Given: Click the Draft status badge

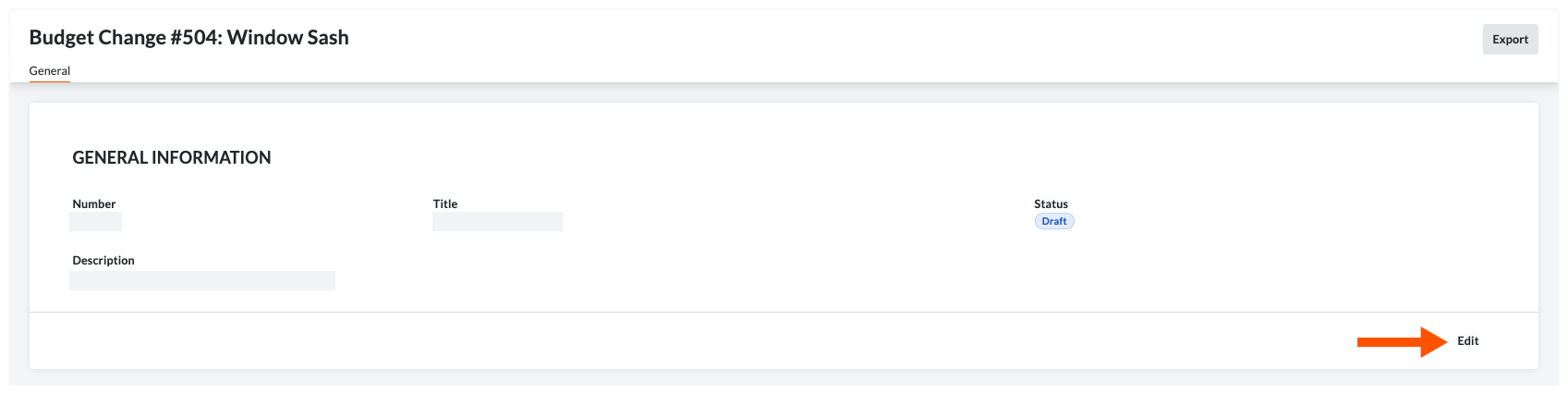Looking at the screenshot, I should (1053, 221).
